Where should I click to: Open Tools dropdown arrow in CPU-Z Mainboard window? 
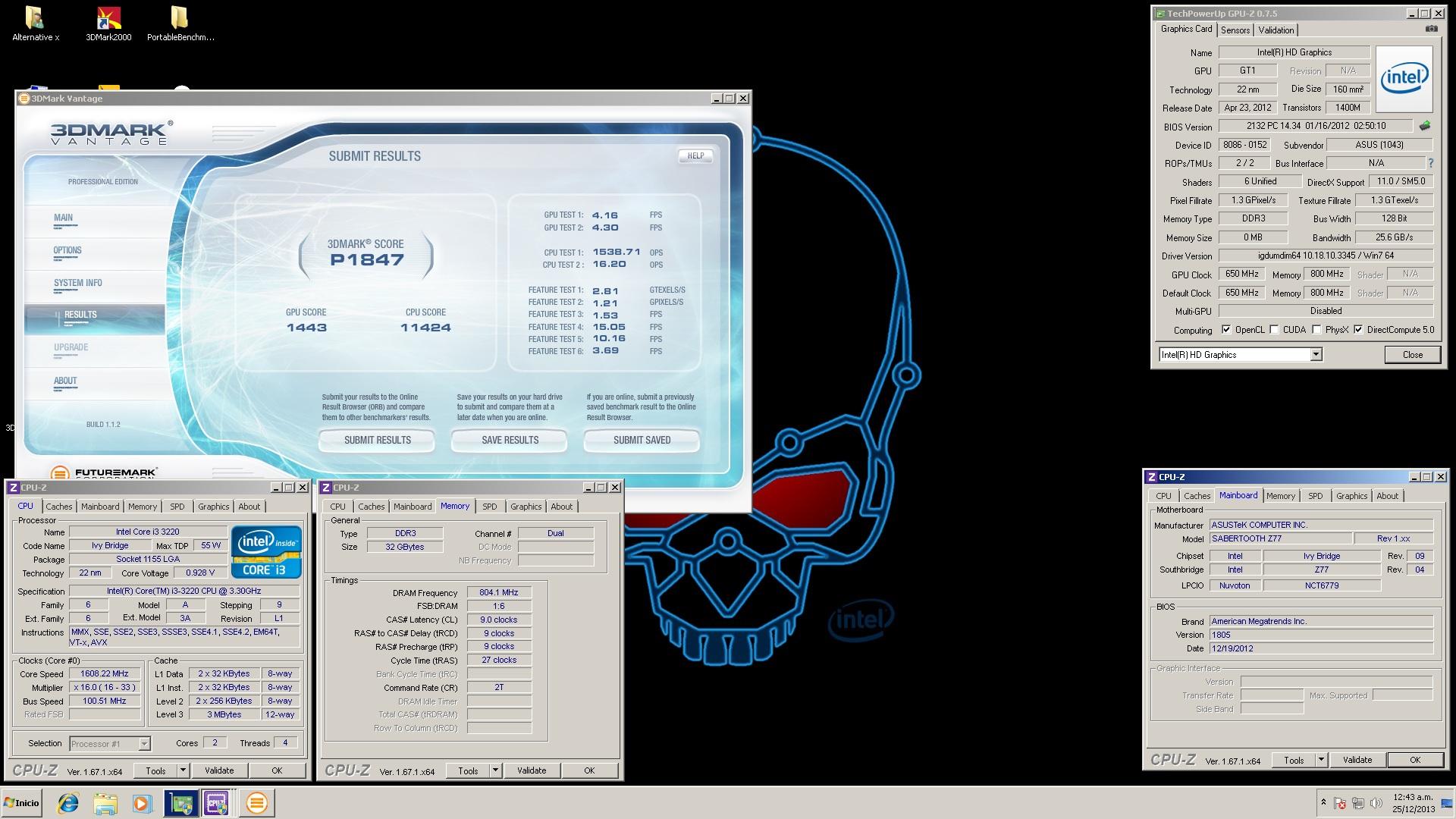[x=1321, y=760]
